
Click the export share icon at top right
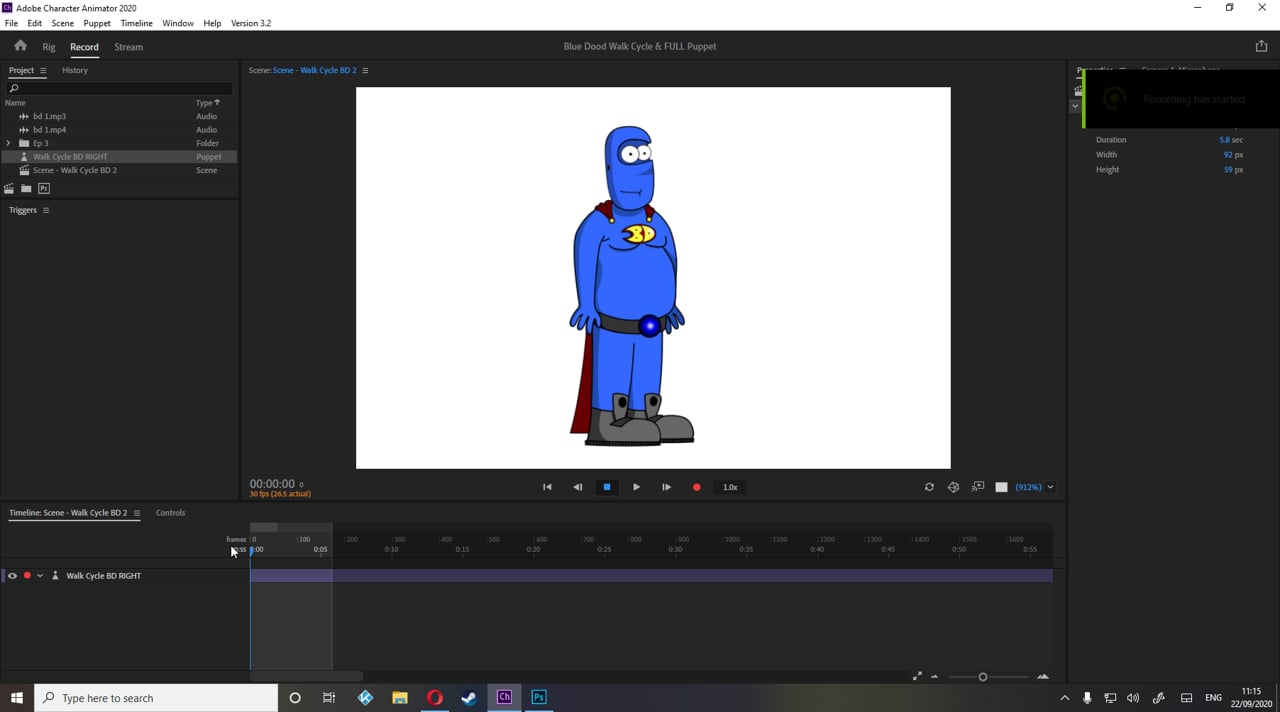1261,46
